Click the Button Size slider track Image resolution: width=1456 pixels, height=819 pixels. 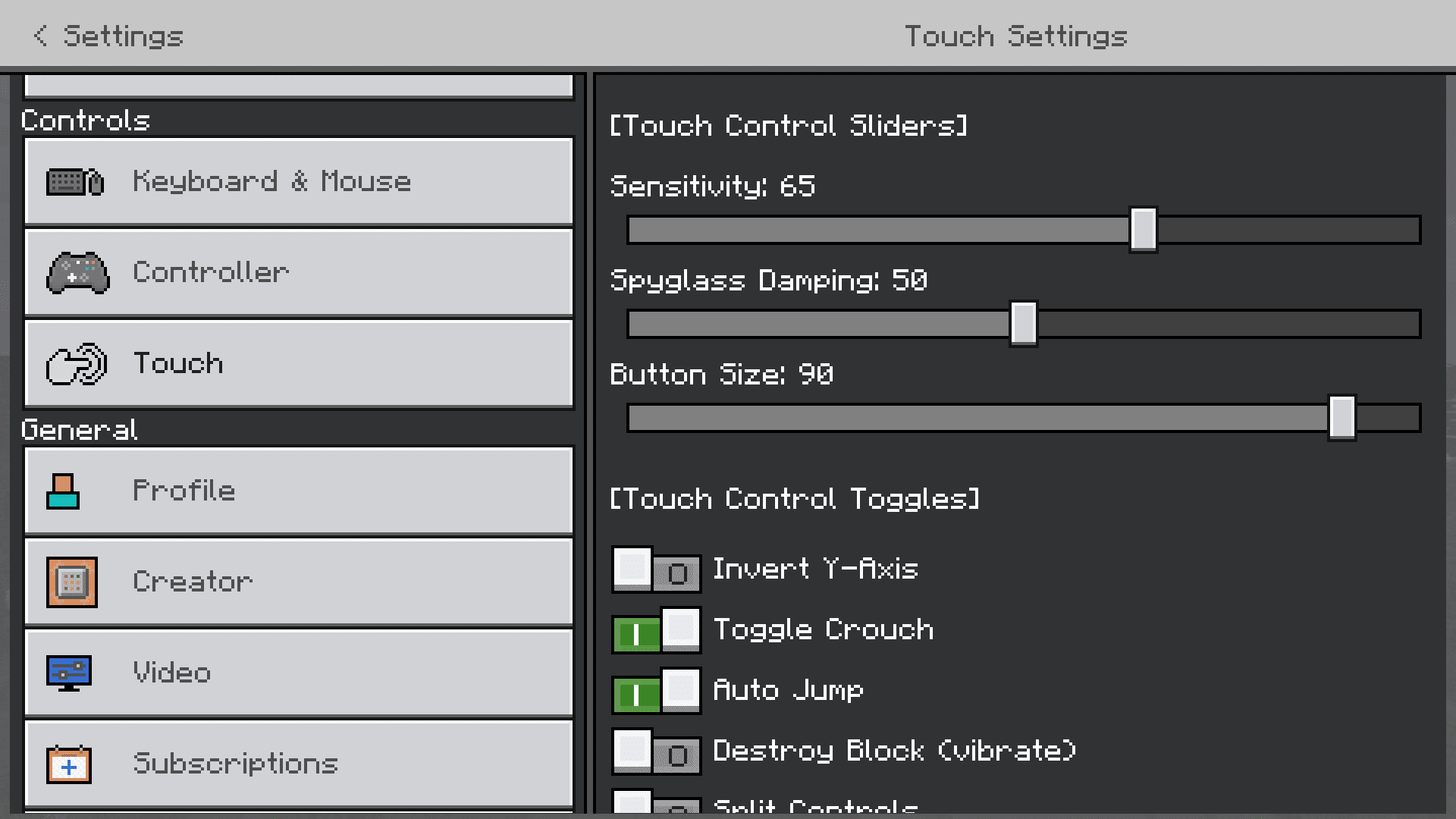pos(1024,419)
